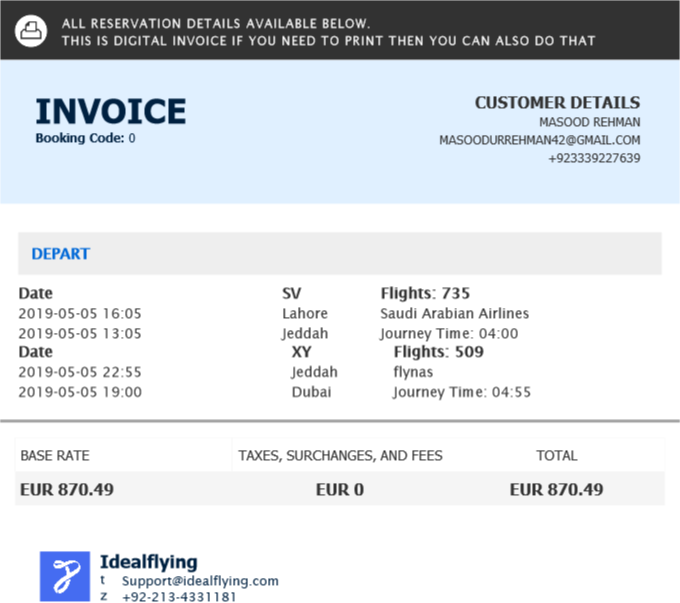The height and width of the screenshot is (603, 680).
Task: Click the Idealflying company name
Action: point(149,562)
